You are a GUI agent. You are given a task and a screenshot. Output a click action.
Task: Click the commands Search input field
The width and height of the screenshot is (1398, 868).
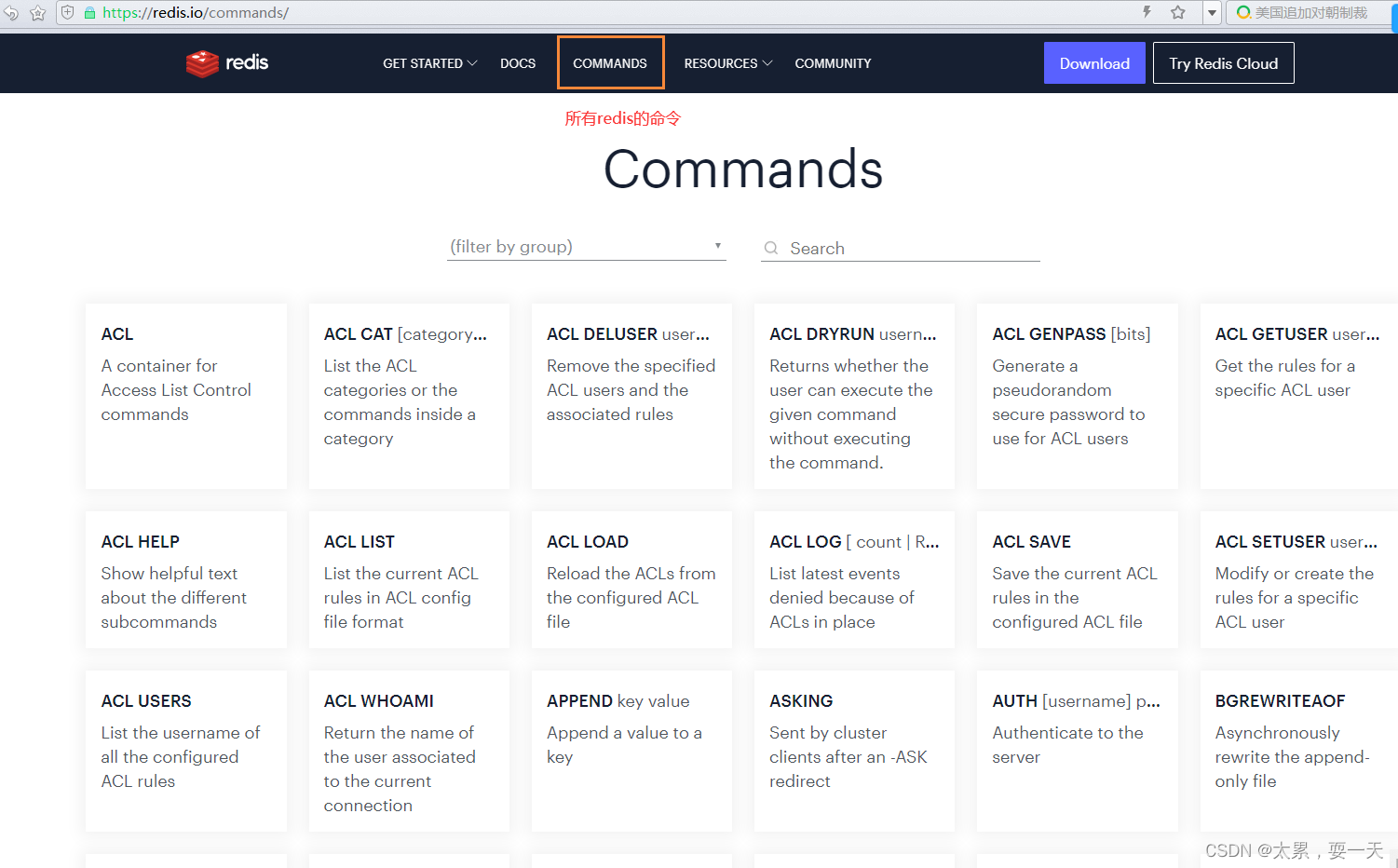(900, 249)
